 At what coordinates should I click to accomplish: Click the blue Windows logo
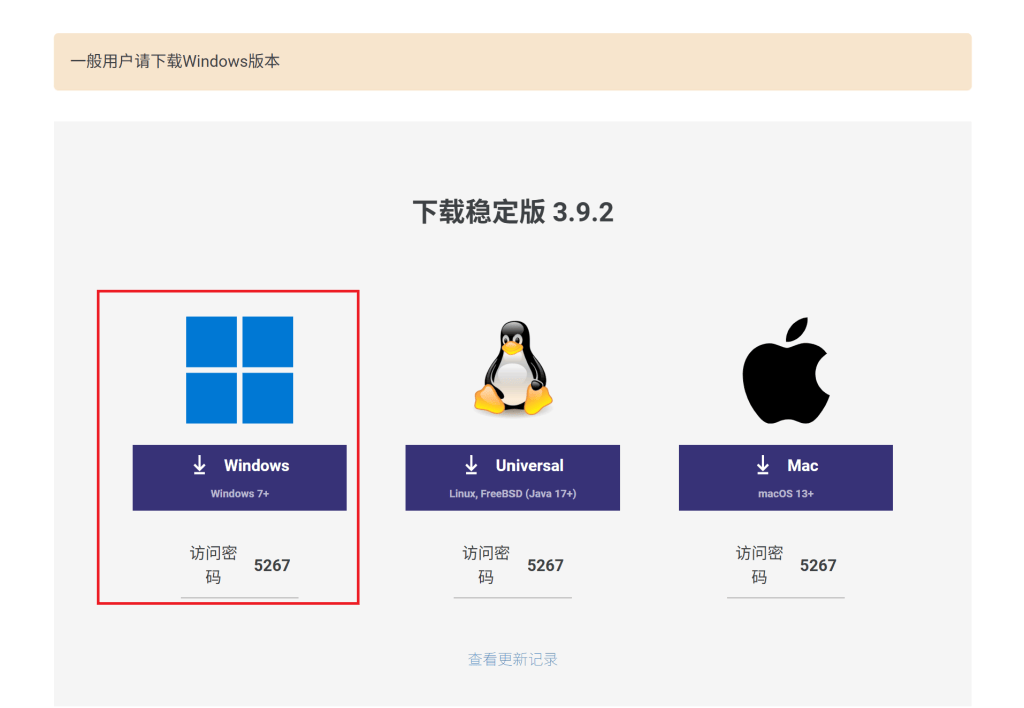[239, 370]
